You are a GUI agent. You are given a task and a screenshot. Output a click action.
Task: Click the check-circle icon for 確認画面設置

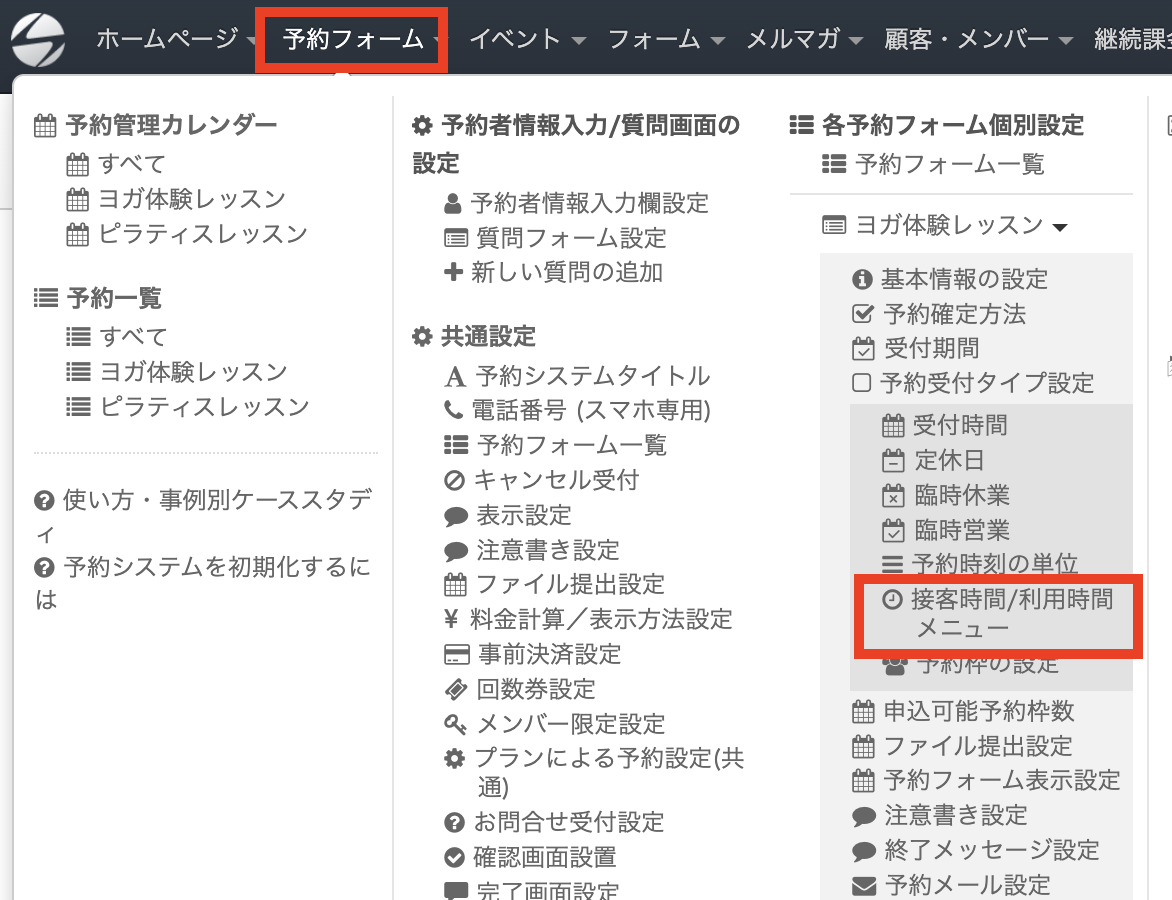[455, 857]
